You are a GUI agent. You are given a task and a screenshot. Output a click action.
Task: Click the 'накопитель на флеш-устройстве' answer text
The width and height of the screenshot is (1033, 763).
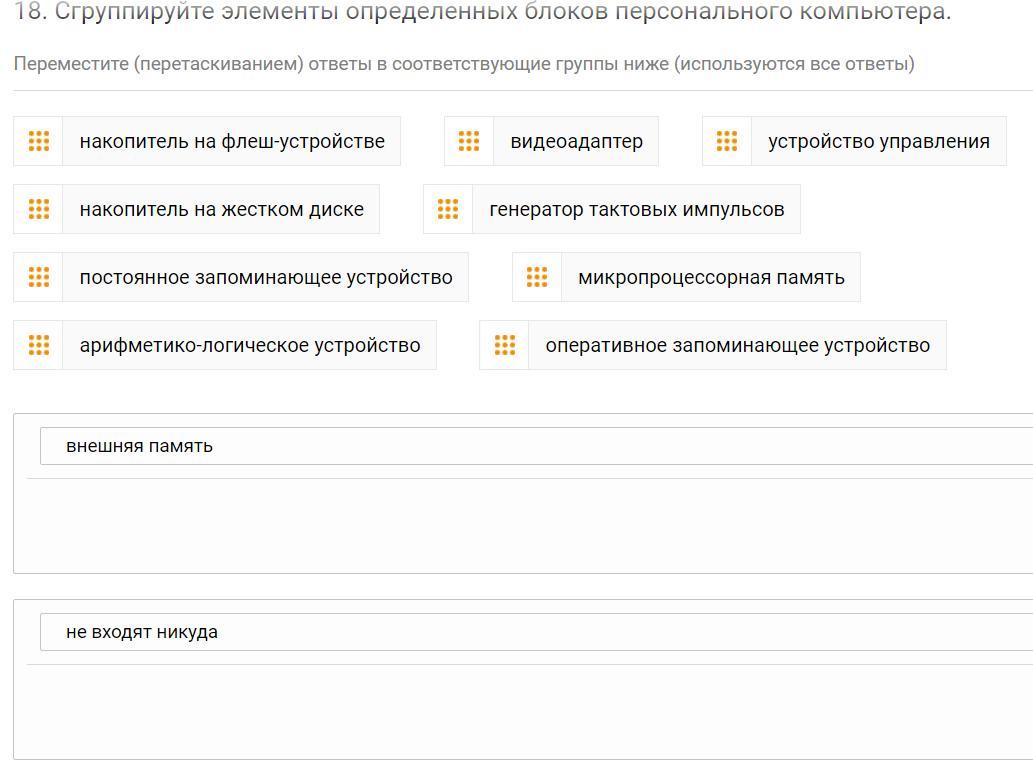232,141
